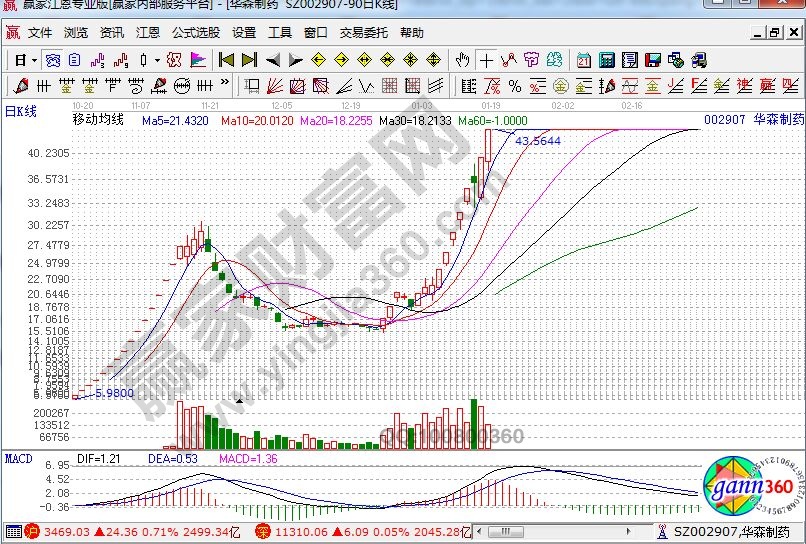Viewport: 806px width, 544px height.
Task: Open the 公式选股 menu
Action: [x=195, y=32]
